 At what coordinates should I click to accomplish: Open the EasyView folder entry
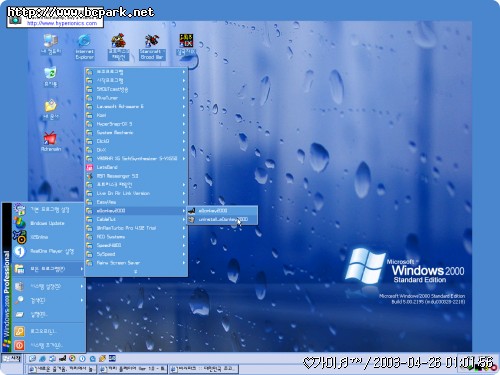coord(136,202)
